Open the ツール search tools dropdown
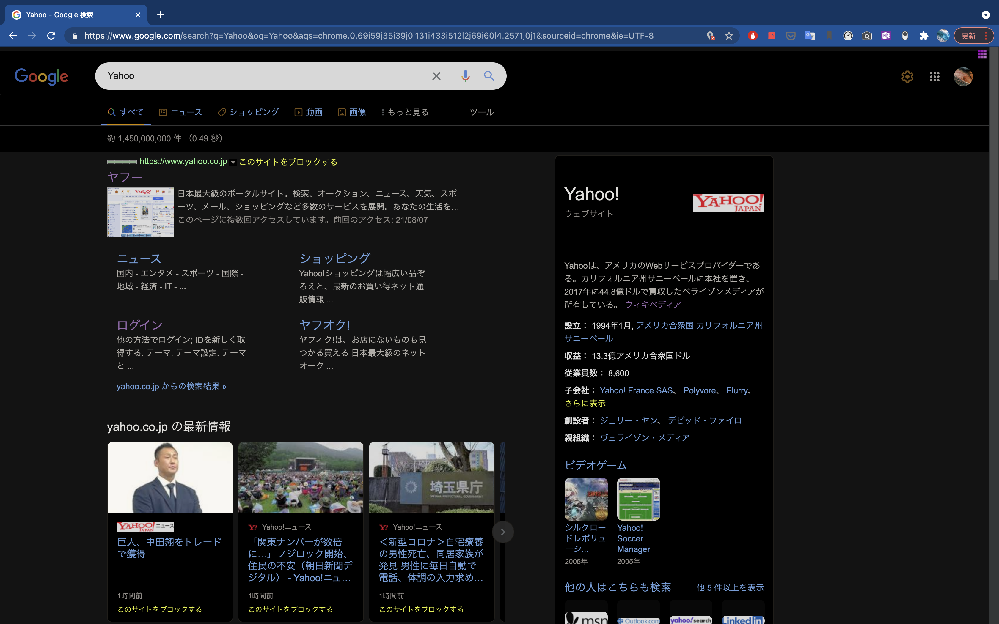 pyautogui.click(x=481, y=112)
